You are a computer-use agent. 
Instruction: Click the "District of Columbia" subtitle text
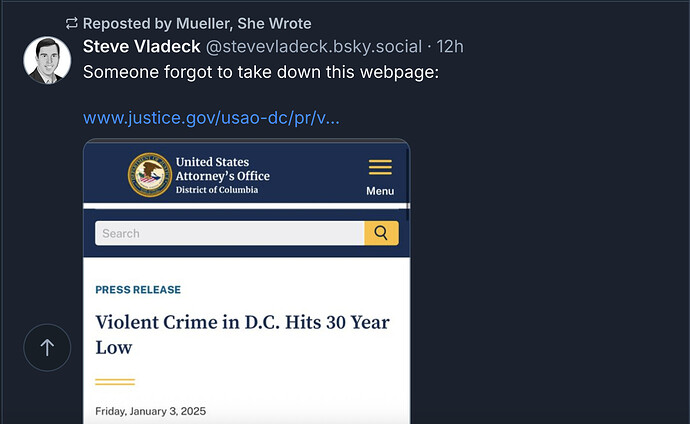pos(216,190)
